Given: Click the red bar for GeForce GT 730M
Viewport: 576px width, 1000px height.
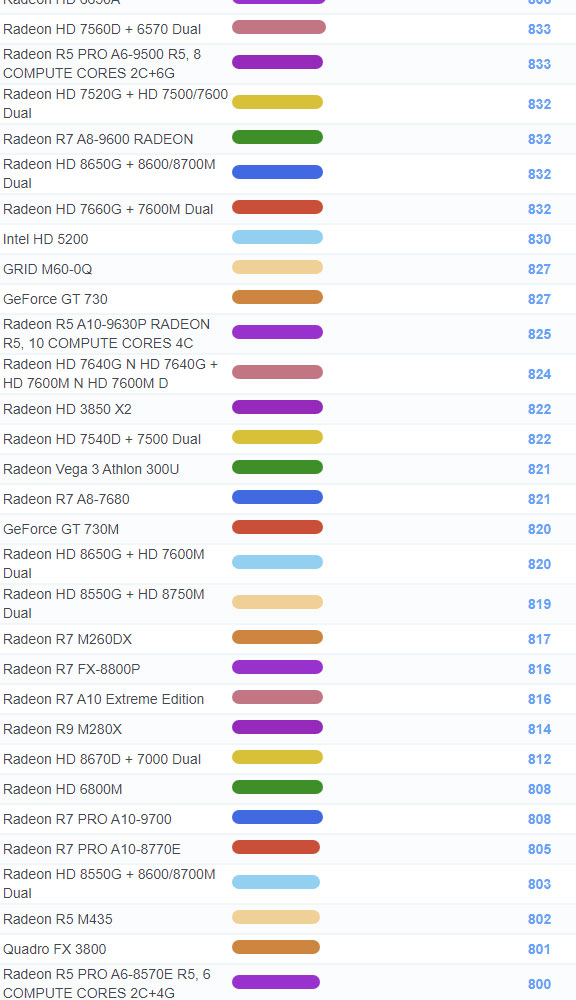Looking at the screenshot, I should pos(277,527).
